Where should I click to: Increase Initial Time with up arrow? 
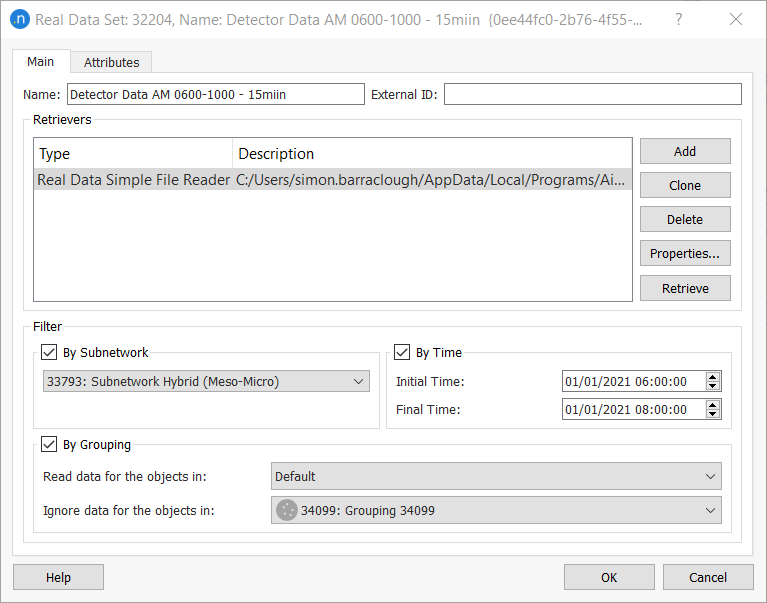coord(713,377)
